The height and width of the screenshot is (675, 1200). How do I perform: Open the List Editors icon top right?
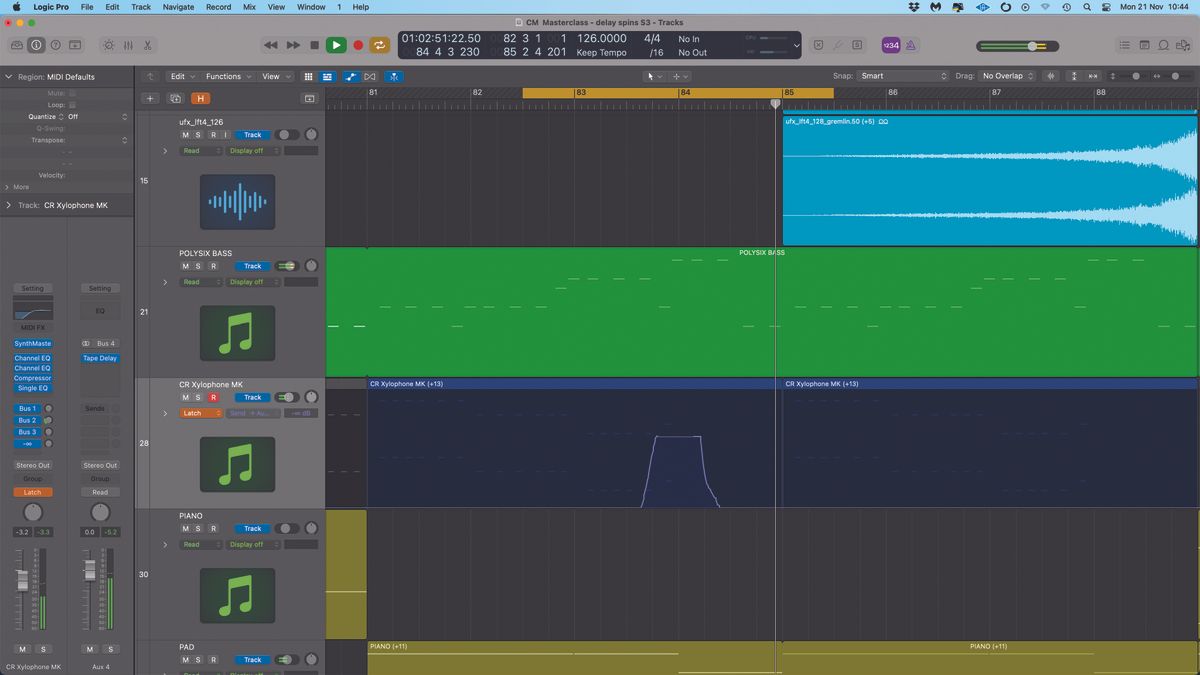pos(1124,44)
